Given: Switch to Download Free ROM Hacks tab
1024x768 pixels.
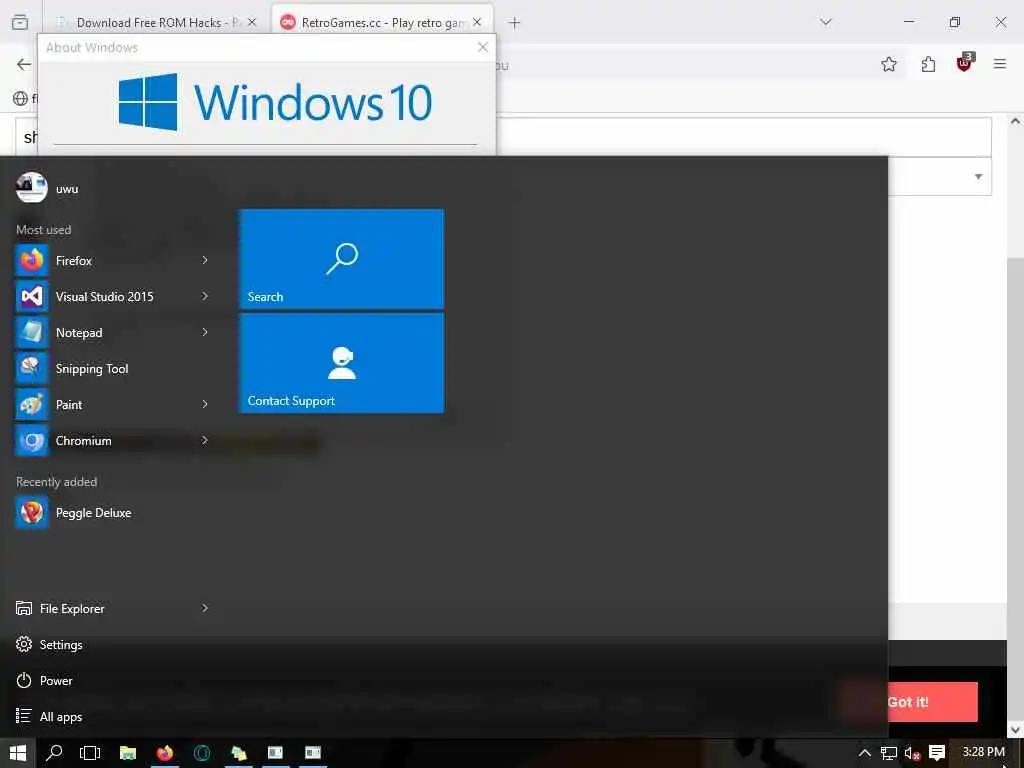Looking at the screenshot, I should click(150, 23).
